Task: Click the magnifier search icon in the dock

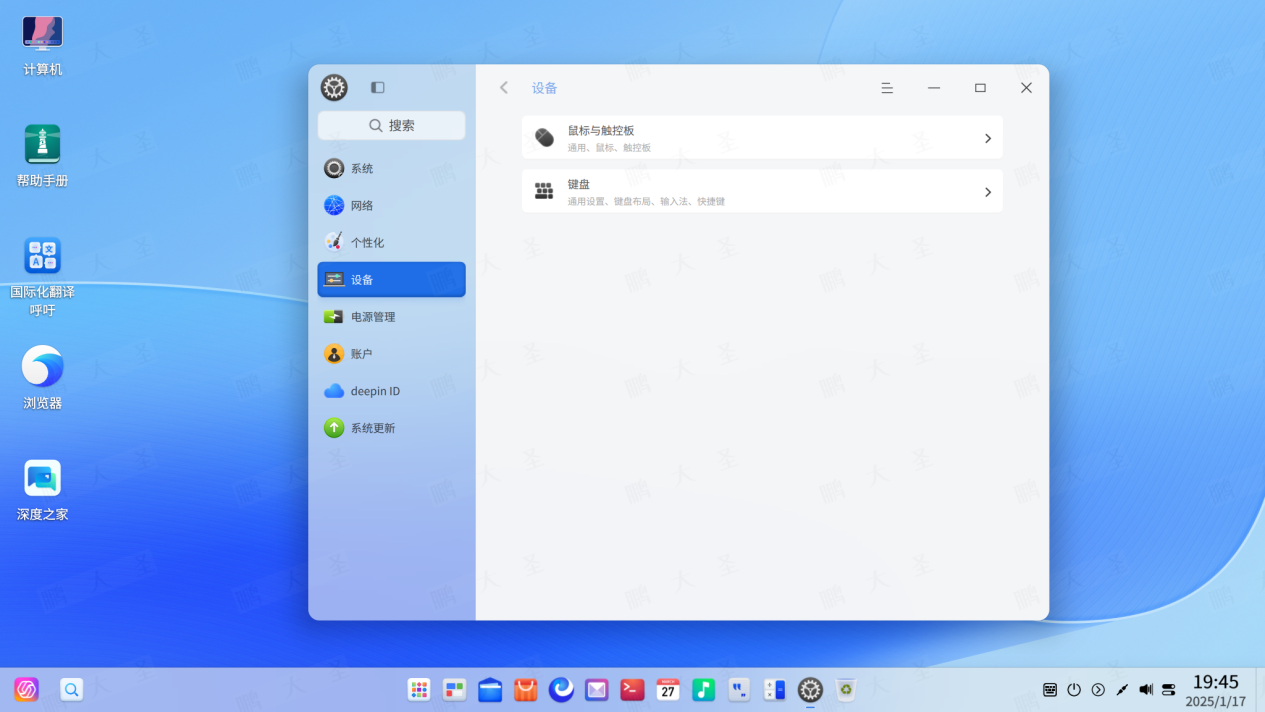Action: coord(71,689)
